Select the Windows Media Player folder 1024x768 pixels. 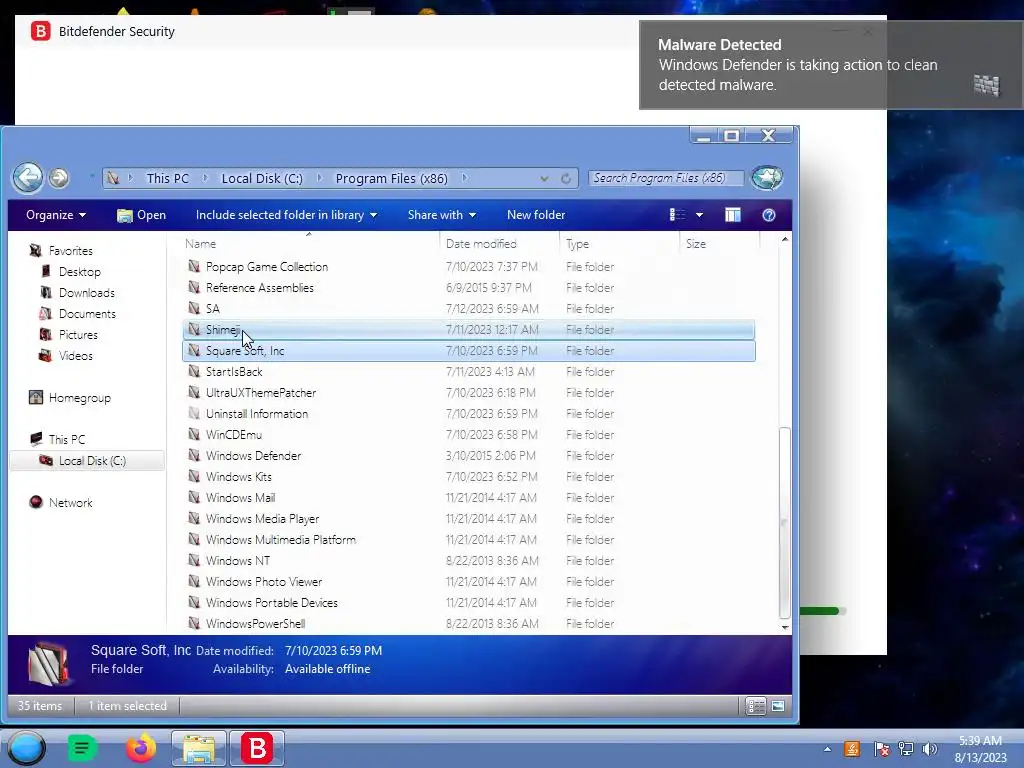[x=263, y=519]
